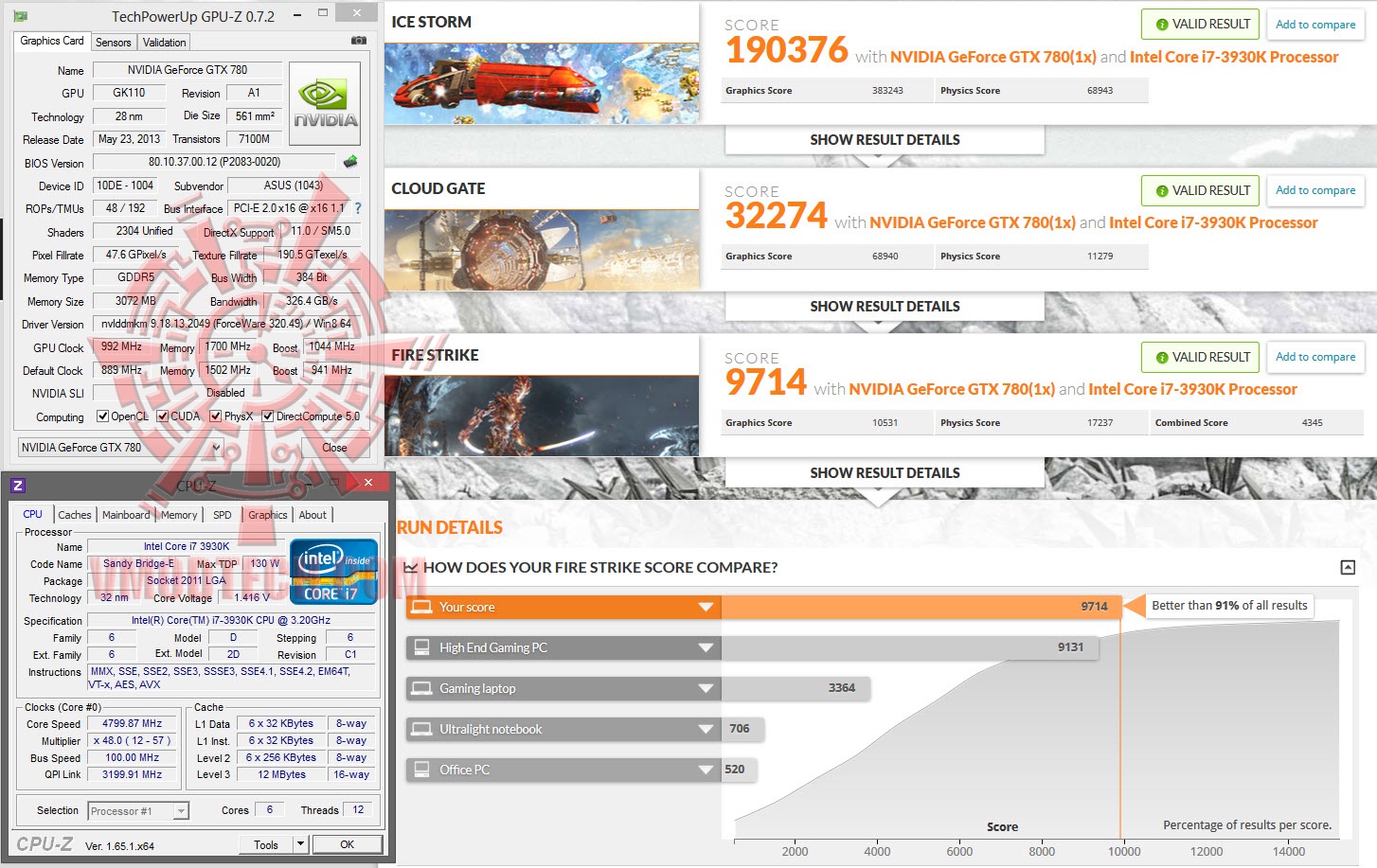This screenshot has width=1377, height=868.
Task: Open the Ice Storm benchmark thumbnail
Action: [542, 82]
